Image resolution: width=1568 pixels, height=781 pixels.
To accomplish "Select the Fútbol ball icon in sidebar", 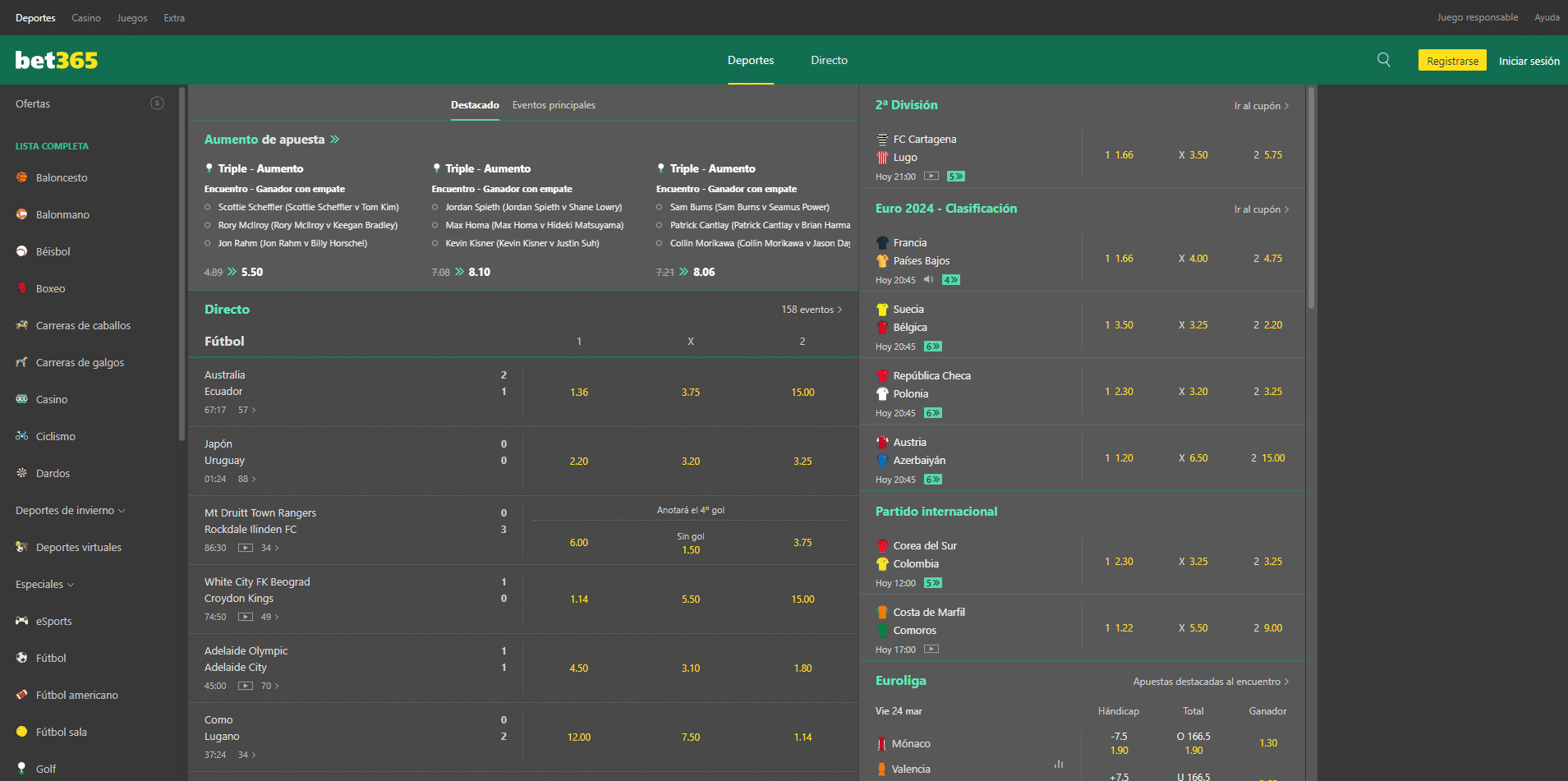I will tap(22, 658).
